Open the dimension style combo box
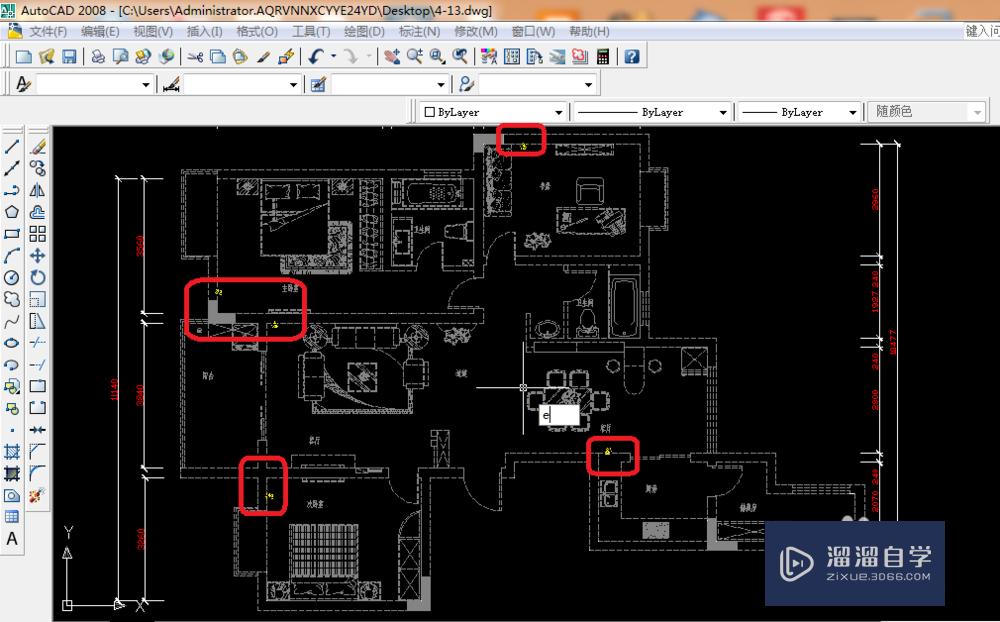This screenshot has width=1000, height=622. pyautogui.click(x=242, y=84)
